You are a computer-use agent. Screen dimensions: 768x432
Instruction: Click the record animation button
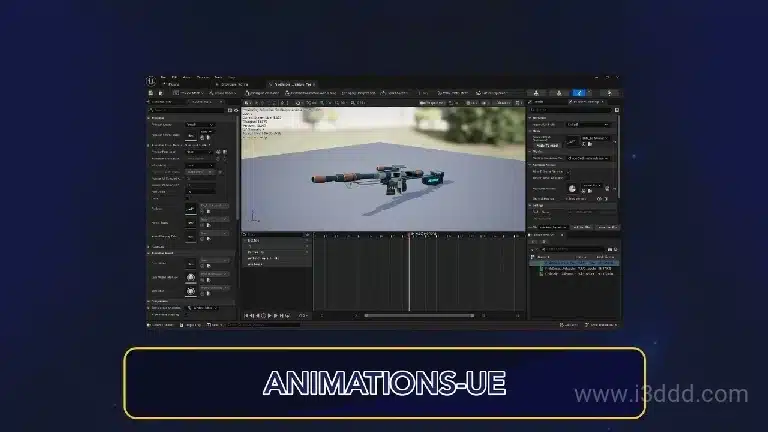(x=264, y=316)
